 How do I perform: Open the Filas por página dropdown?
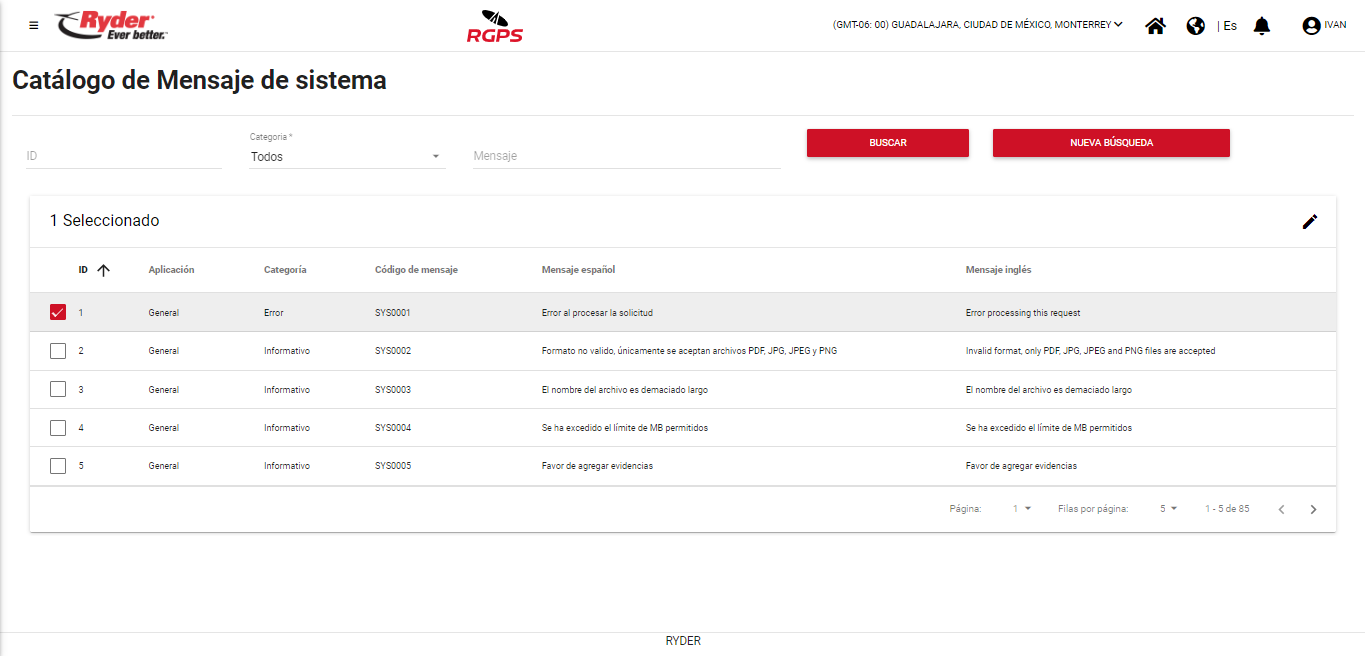[x=1168, y=509]
